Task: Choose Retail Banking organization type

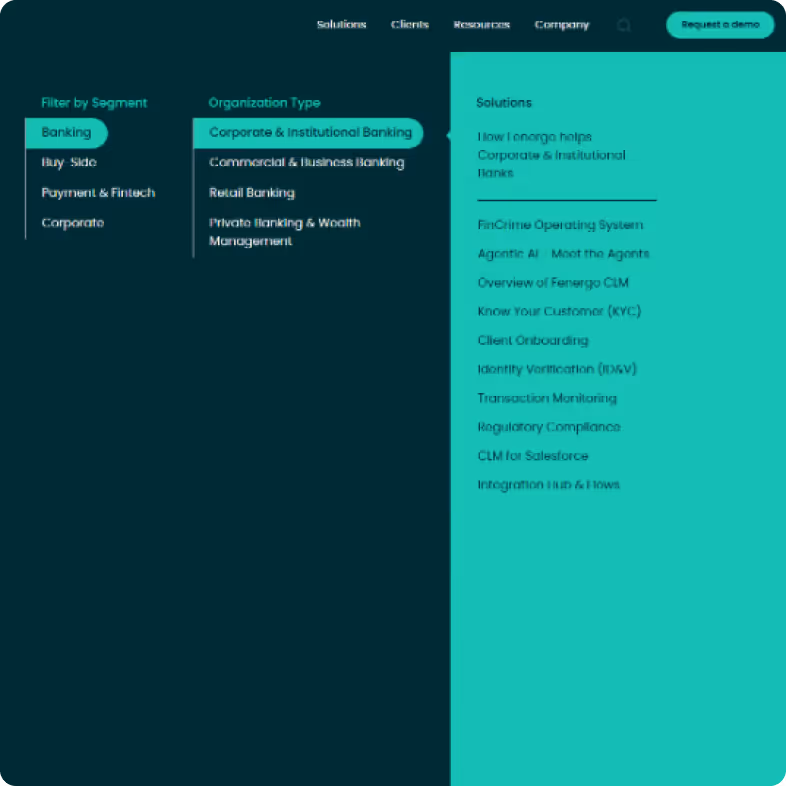Action: 252,193
